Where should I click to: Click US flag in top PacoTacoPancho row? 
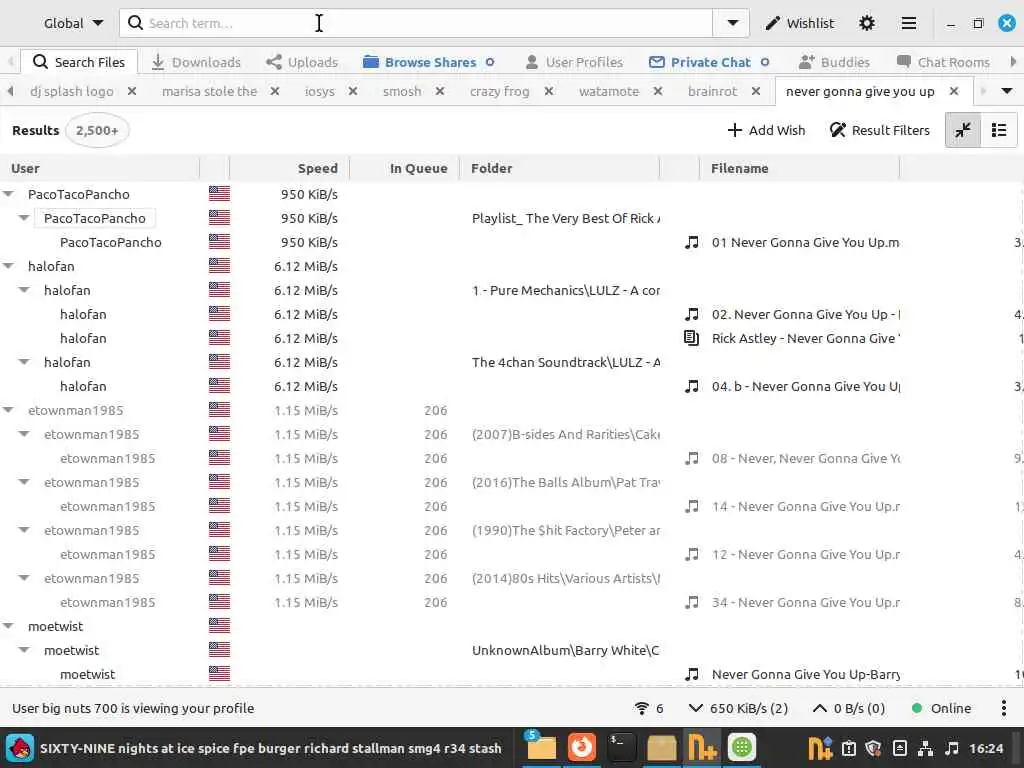pyautogui.click(x=219, y=194)
